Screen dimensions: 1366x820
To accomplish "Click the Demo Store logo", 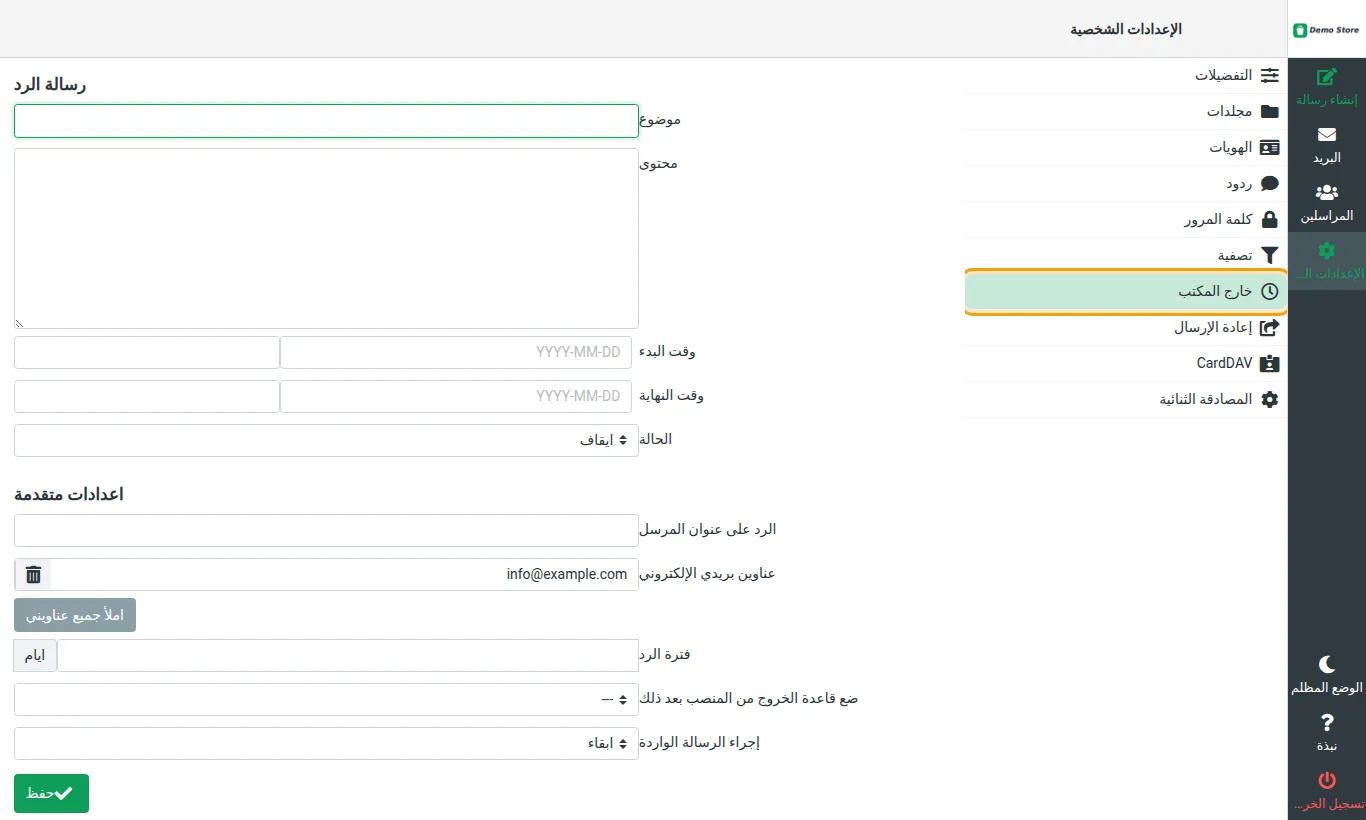I will (x=1327, y=30).
